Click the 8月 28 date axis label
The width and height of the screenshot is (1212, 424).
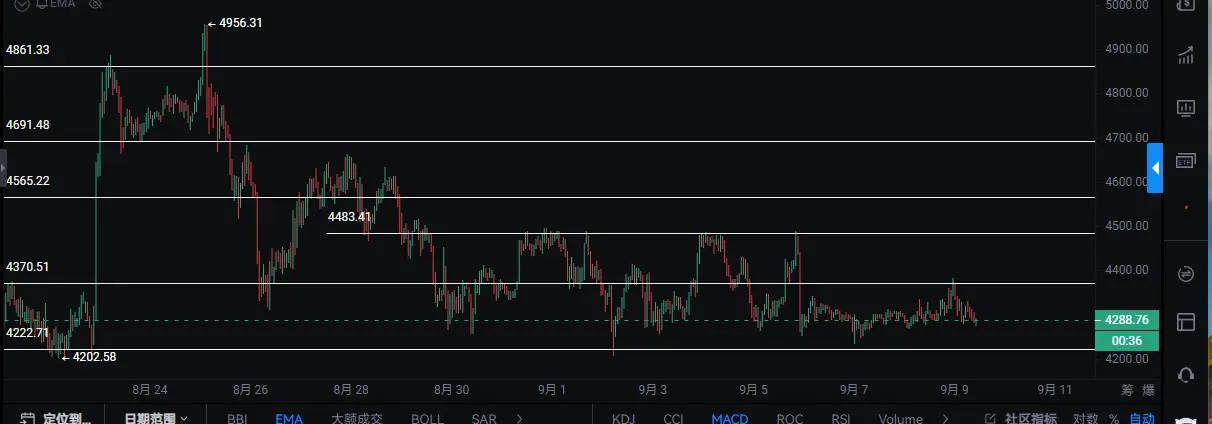[350, 390]
